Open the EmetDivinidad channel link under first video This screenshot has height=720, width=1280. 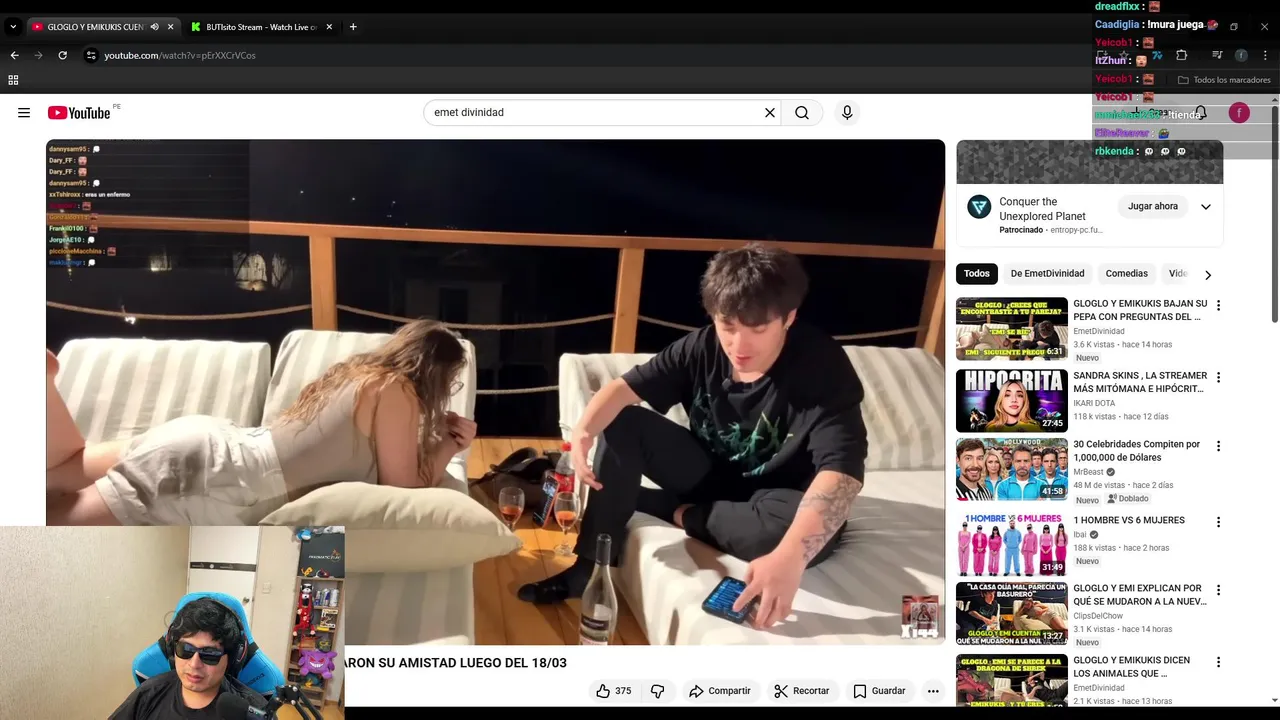[x=1098, y=331]
